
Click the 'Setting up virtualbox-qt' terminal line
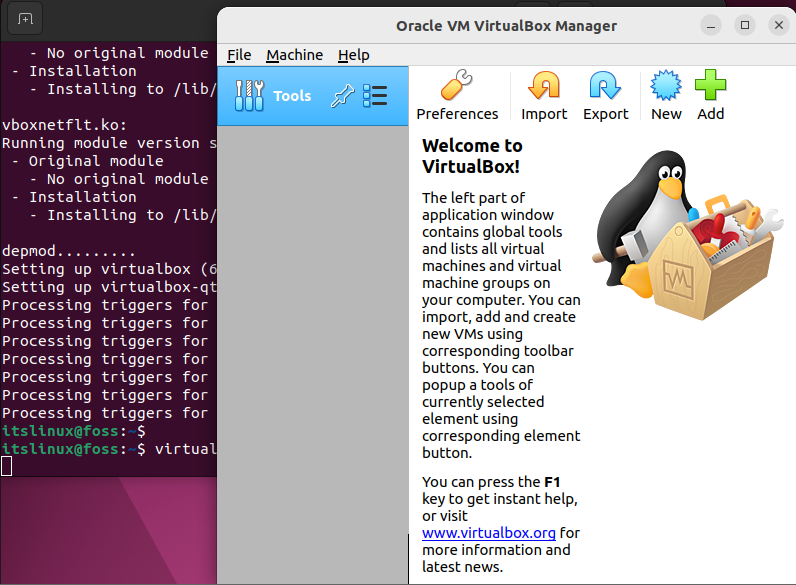(x=110, y=287)
